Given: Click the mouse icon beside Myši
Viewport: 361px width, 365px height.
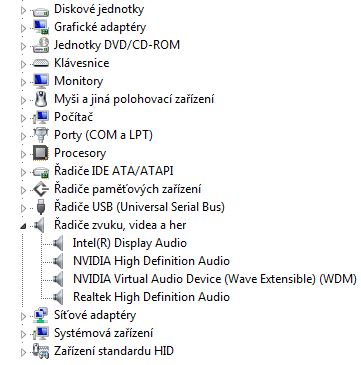Looking at the screenshot, I should click(x=41, y=99).
